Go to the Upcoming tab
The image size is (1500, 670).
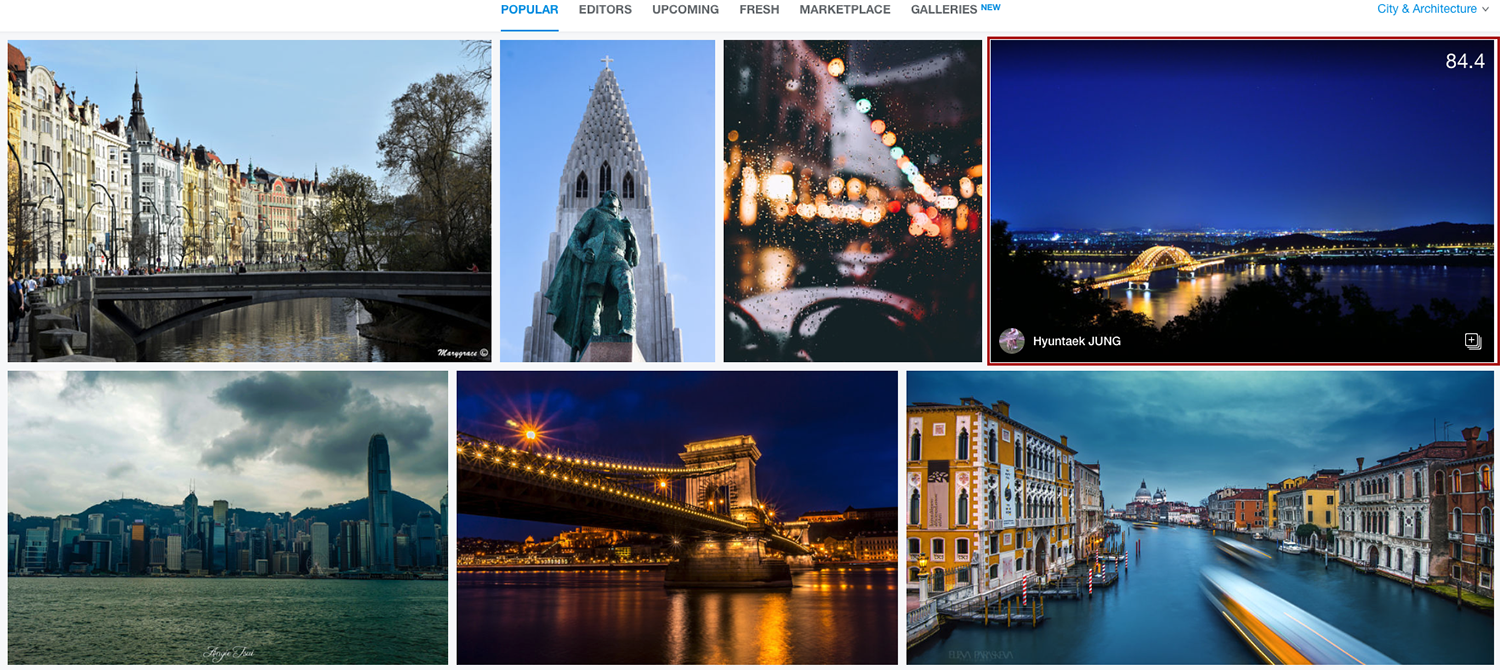(685, 10)
